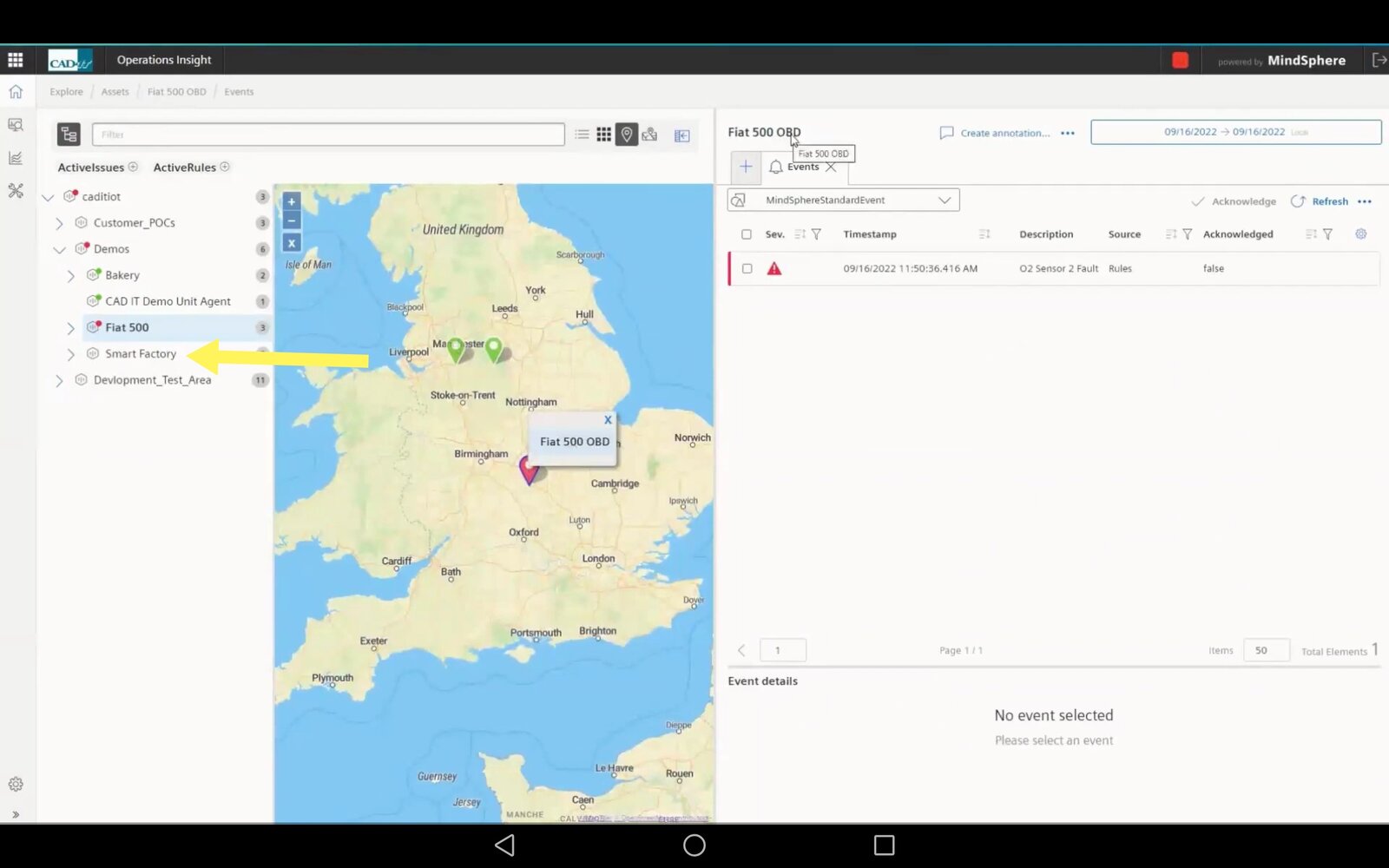Screen dimensions: 1389x868
Task: Sort by the Timestamp column
Action: pyautogui.click(x=984, y=234)
